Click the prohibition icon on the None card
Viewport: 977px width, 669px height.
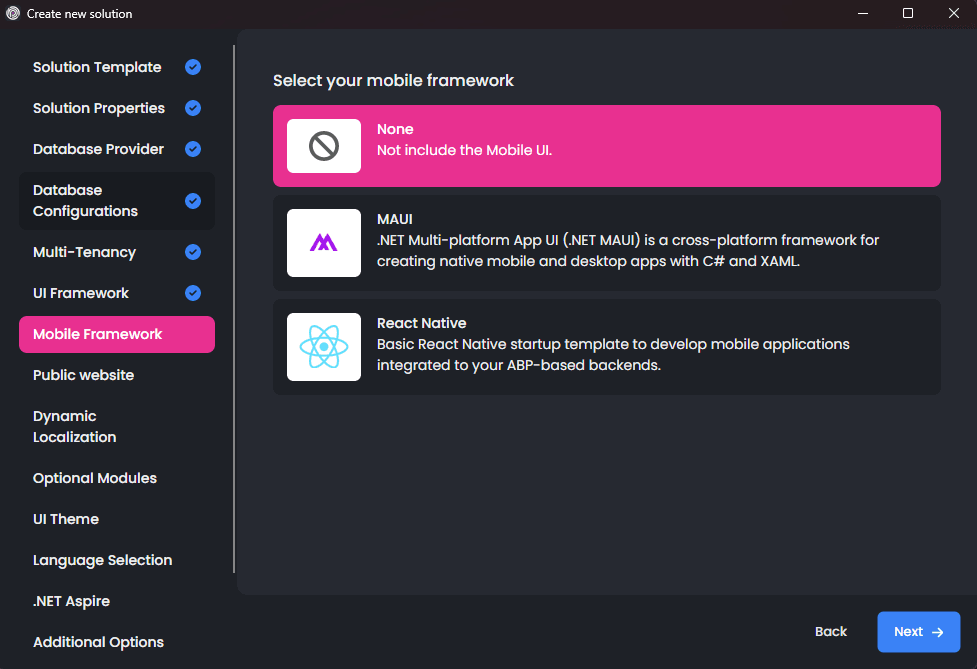[x=323, y=145]
